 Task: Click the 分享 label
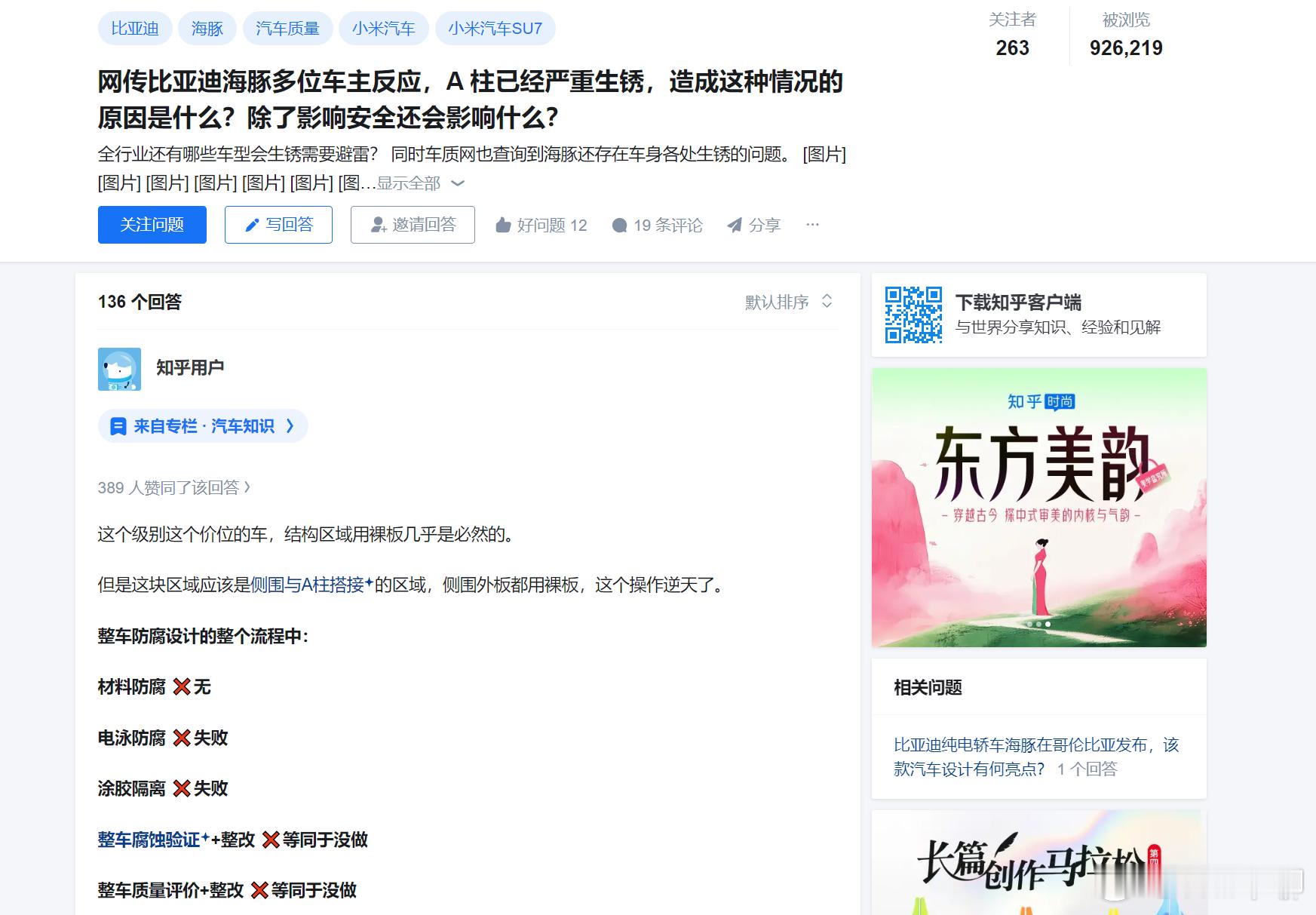[765, 226]
